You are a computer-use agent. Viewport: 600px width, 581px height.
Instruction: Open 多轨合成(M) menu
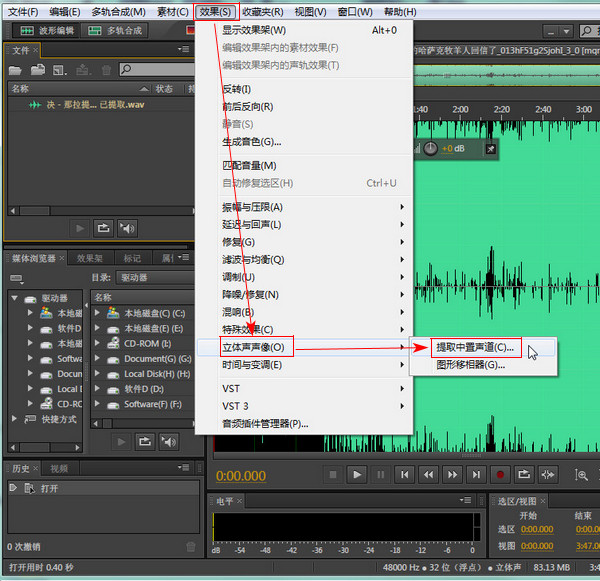[x=119, y=12]
